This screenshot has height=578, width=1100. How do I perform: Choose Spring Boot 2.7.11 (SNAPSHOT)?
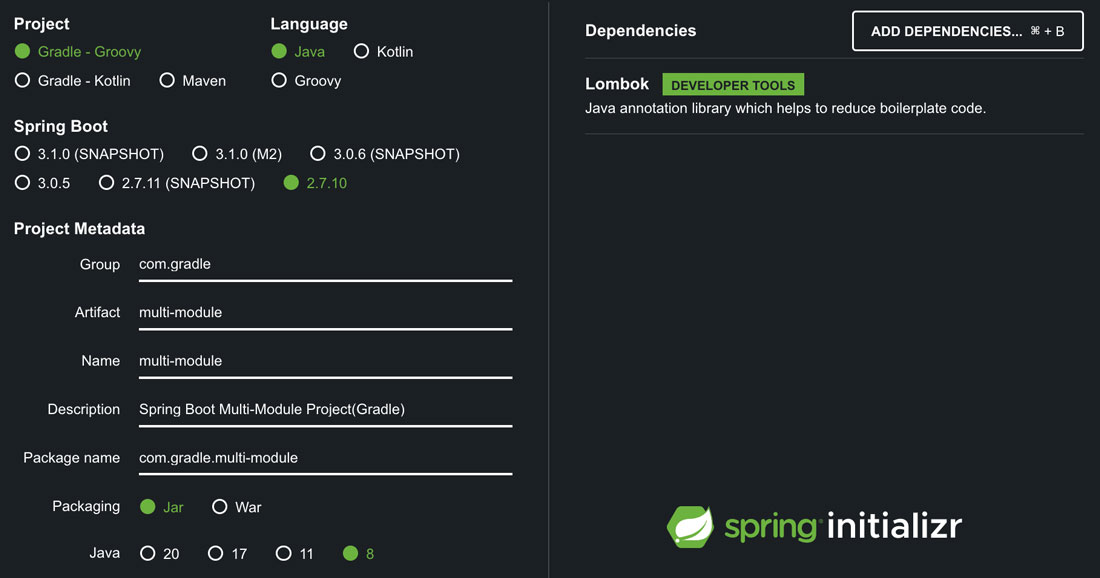coord(177,183)
